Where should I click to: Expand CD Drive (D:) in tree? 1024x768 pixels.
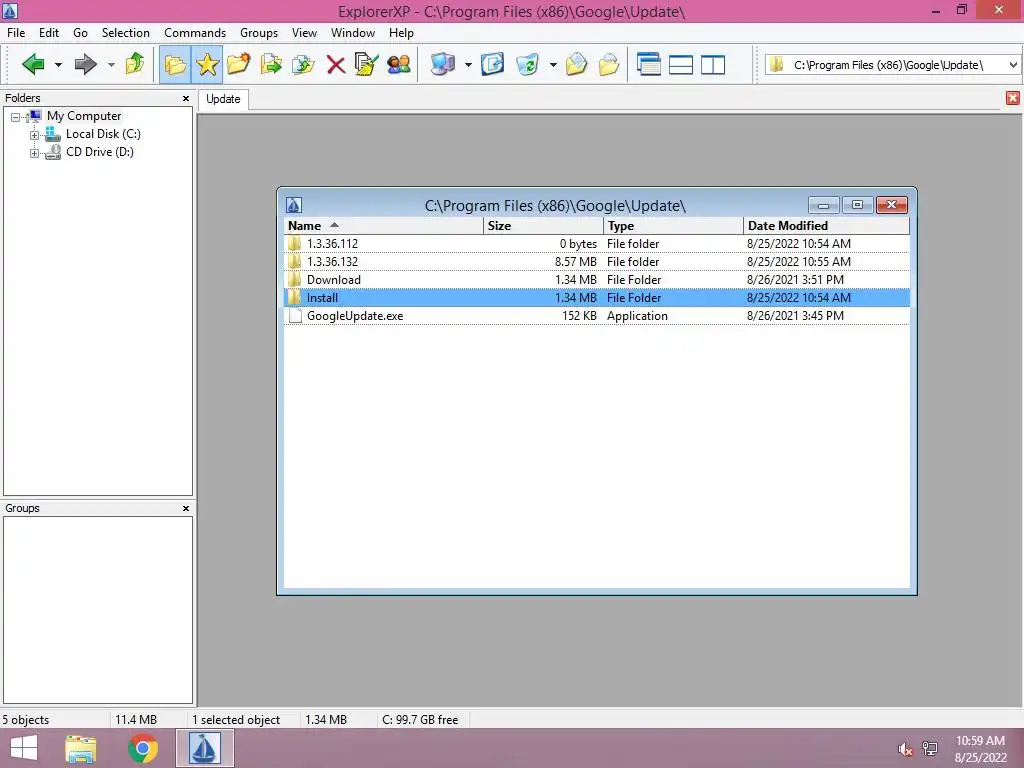[x=34, y=153]
